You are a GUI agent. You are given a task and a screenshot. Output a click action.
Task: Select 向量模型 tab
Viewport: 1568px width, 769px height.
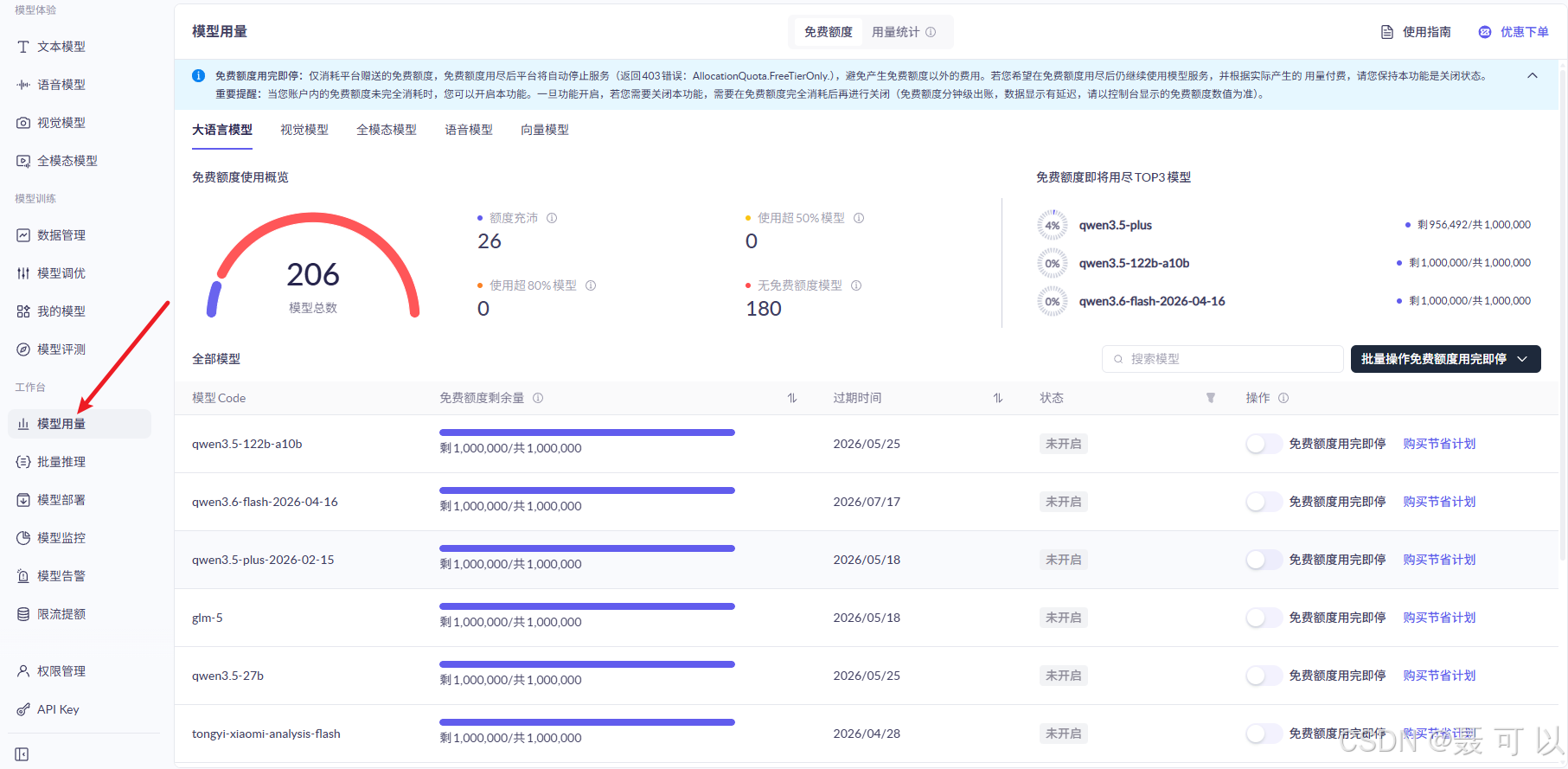click(x=545, y=130)
